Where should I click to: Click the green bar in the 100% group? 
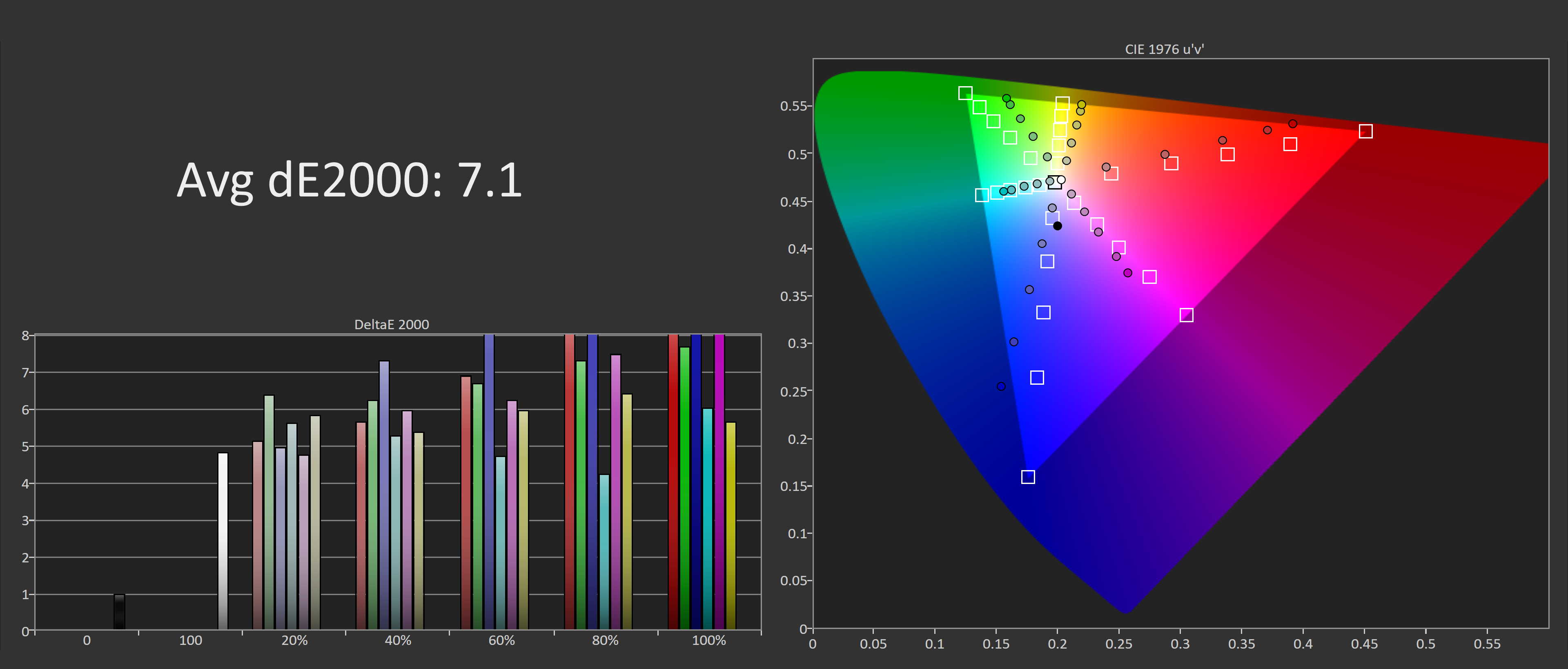pyautogui.click(x=685, y=487)
